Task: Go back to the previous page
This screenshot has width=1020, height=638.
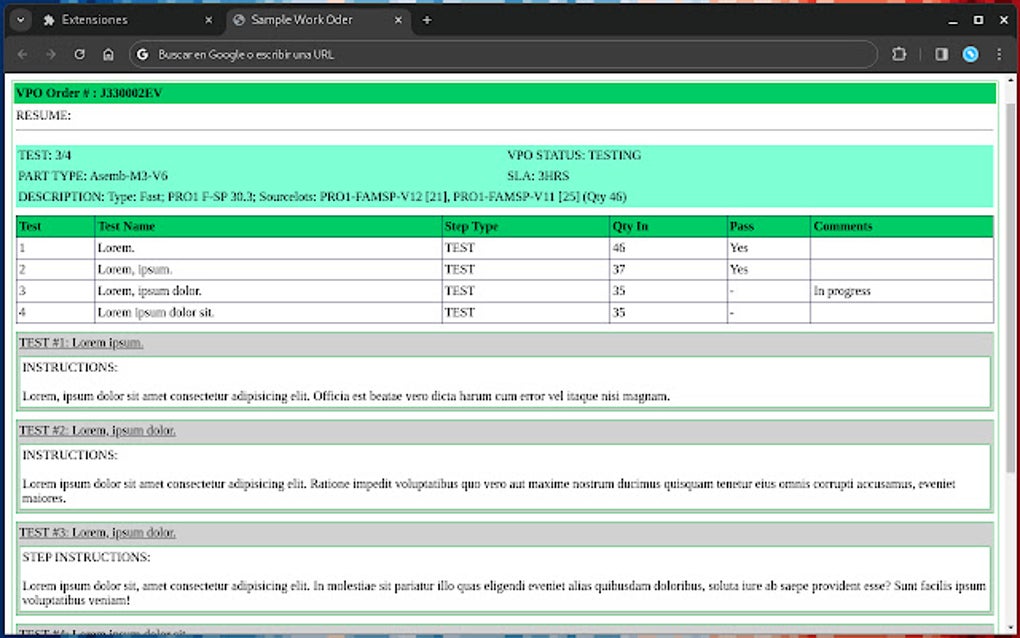Action: pyautogui.click(x=22, y=55)
